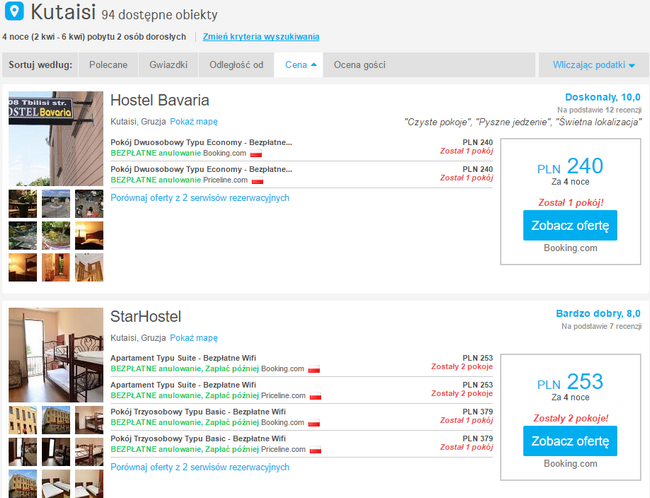Open the Hostel Bavaria main sign photo

pyautogui.click(x=56, y=138)
